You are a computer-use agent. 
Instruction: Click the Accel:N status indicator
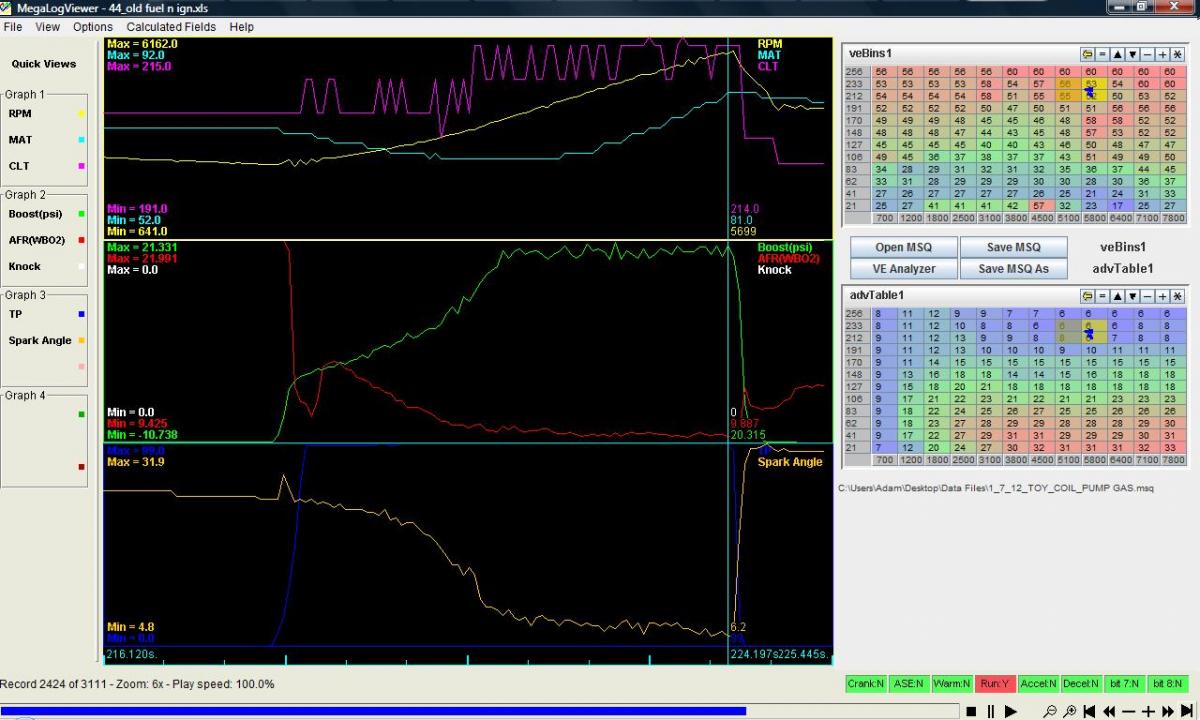pyautogui.click(x=1037, y=684)
